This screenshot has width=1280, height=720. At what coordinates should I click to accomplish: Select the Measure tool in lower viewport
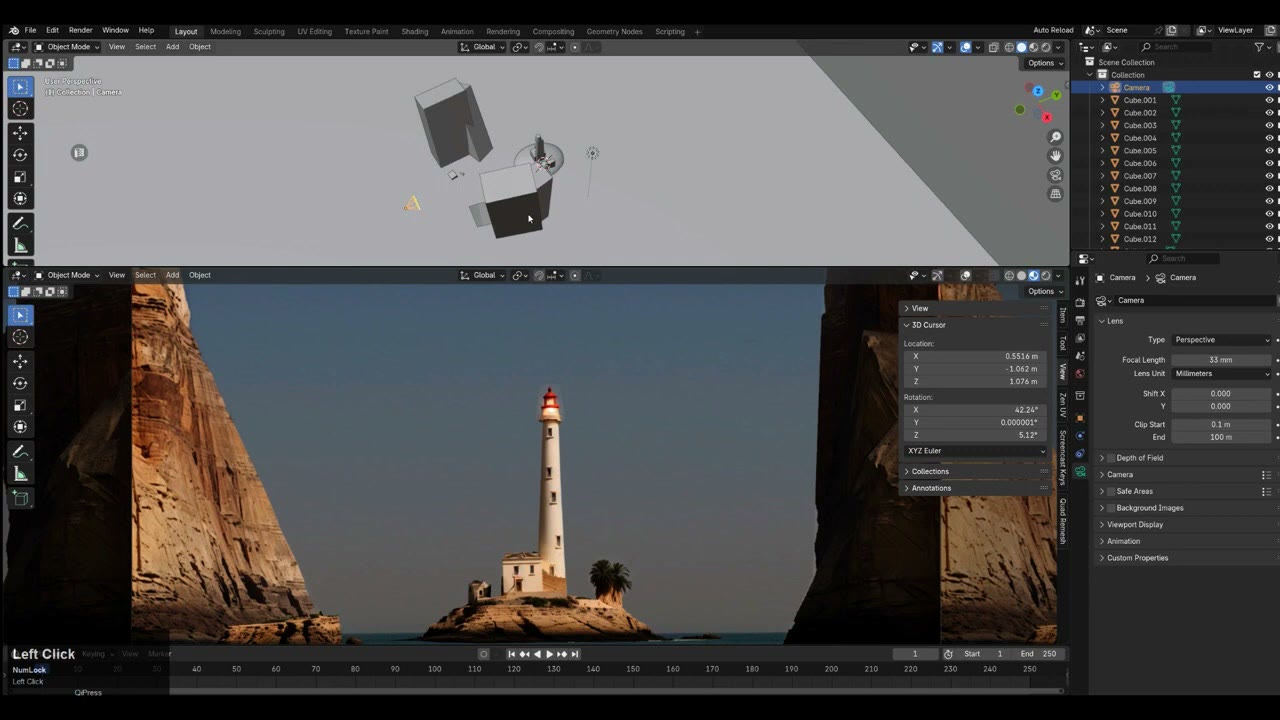(20, 474)
